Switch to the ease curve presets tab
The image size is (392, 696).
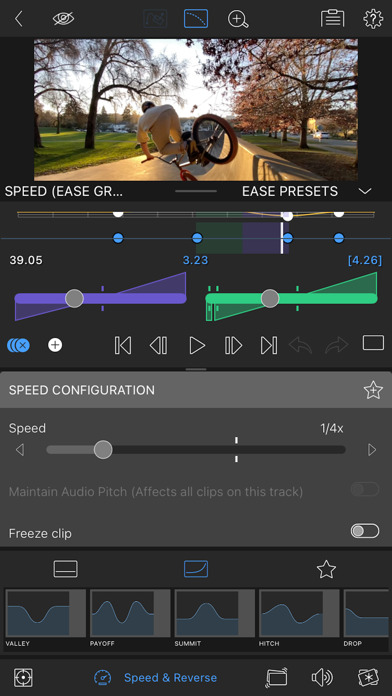pyautogui.click(x=196, y=569)
